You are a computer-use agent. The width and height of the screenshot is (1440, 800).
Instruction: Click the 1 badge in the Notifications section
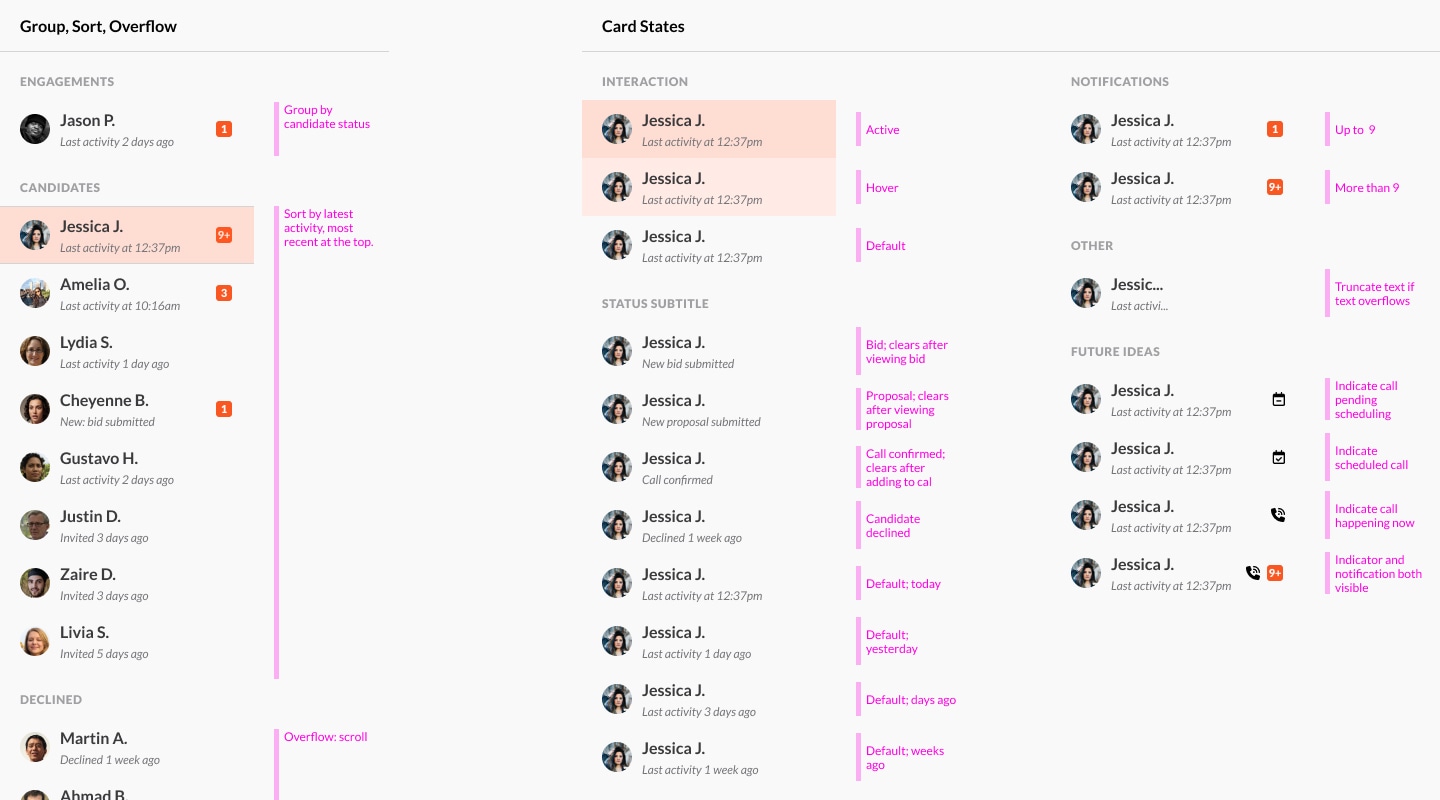coord(1274,129)
